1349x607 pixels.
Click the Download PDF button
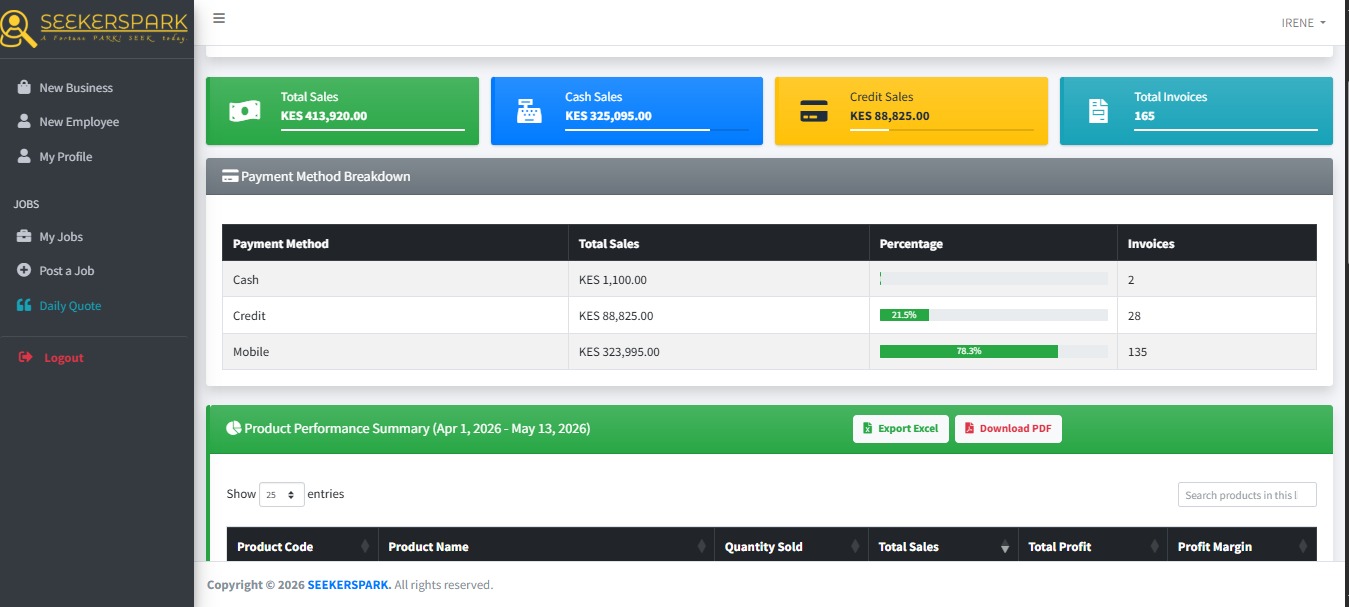[x=1008, y=428]
